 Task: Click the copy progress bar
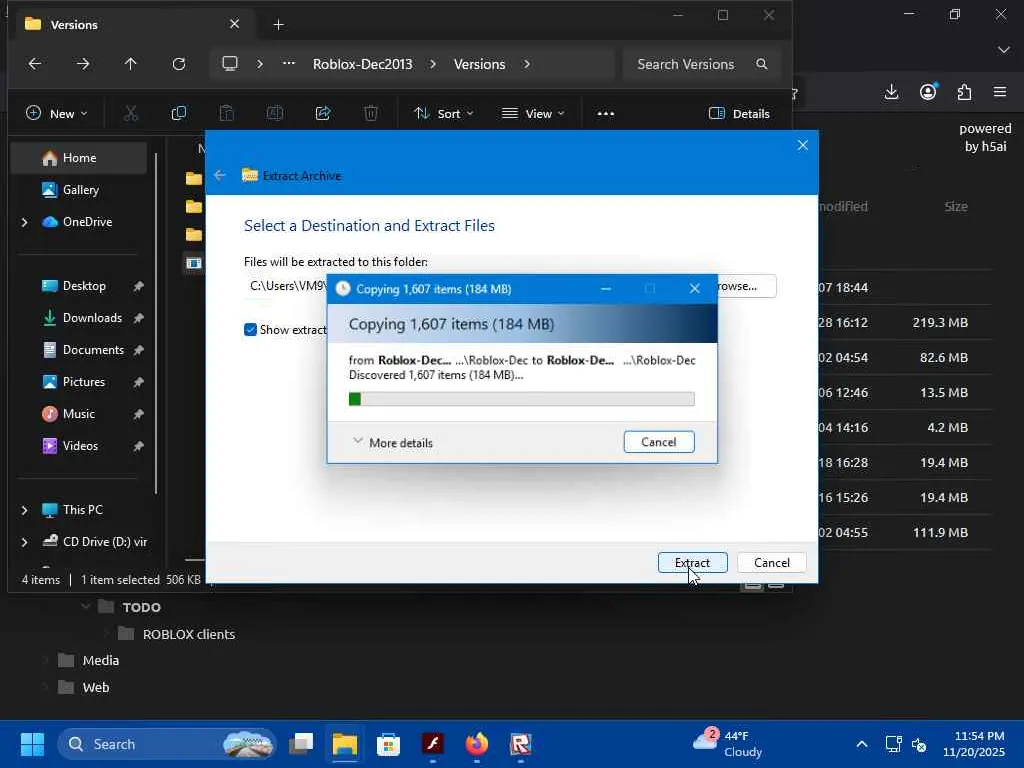tap(521, 399)
